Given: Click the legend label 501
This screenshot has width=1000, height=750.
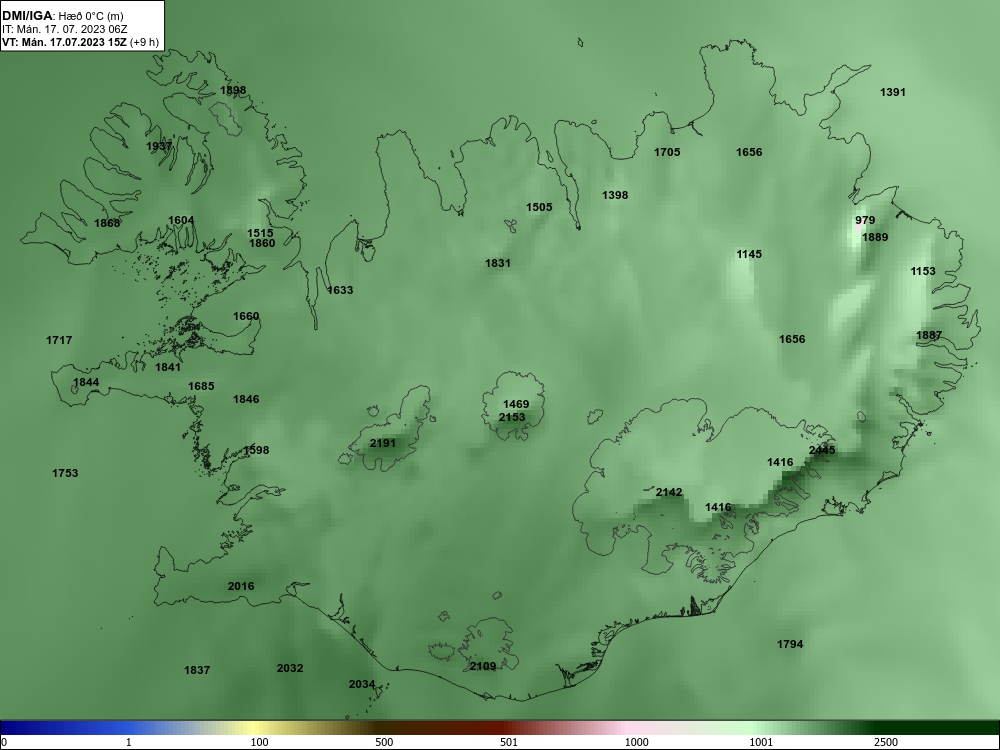Looking at the screenshot, I should [x=509, y=742].
